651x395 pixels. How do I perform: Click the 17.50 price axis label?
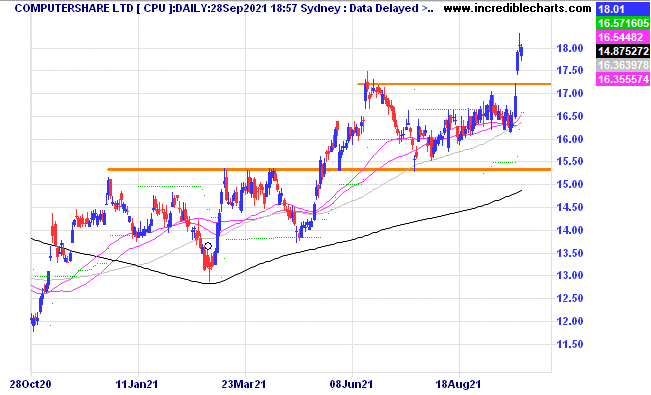[570, 71]
